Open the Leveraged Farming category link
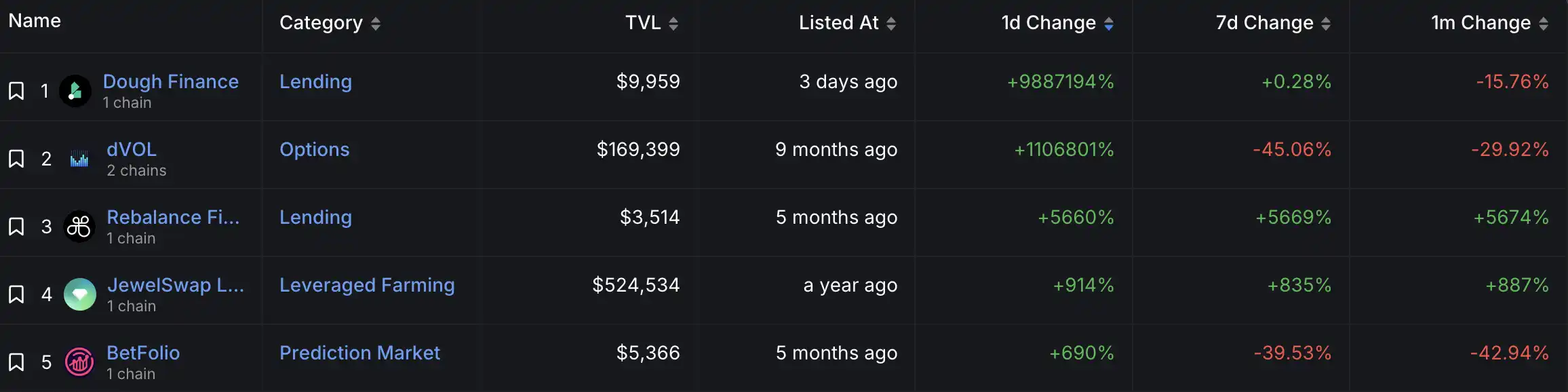The width and height of the screenshot is (1568, 392). pos(367,285)
